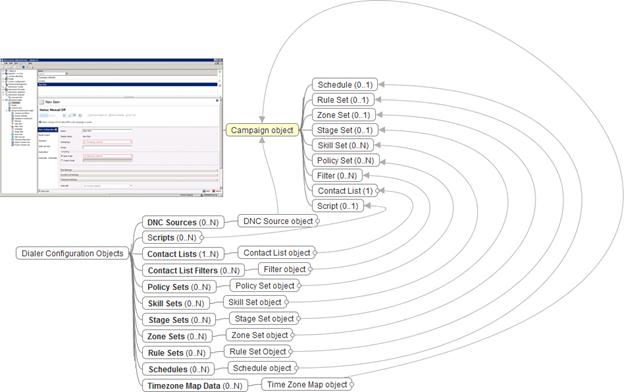The height and width of the screenshot is (392, 624).
Task: Select the Stage Sets (0..N) topic
Action: tap(179, 320)
